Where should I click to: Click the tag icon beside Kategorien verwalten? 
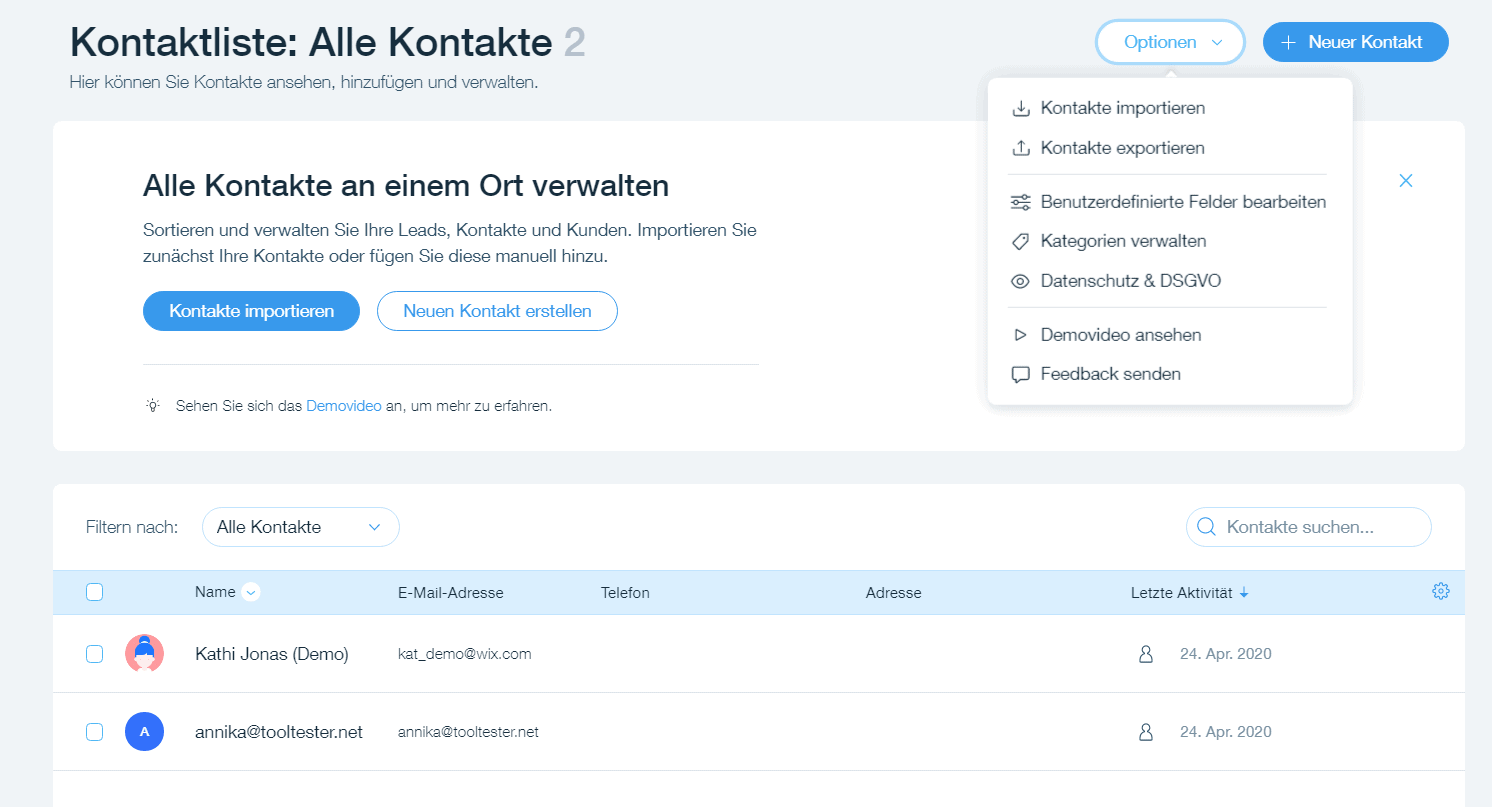click(x=1021, y=241)
